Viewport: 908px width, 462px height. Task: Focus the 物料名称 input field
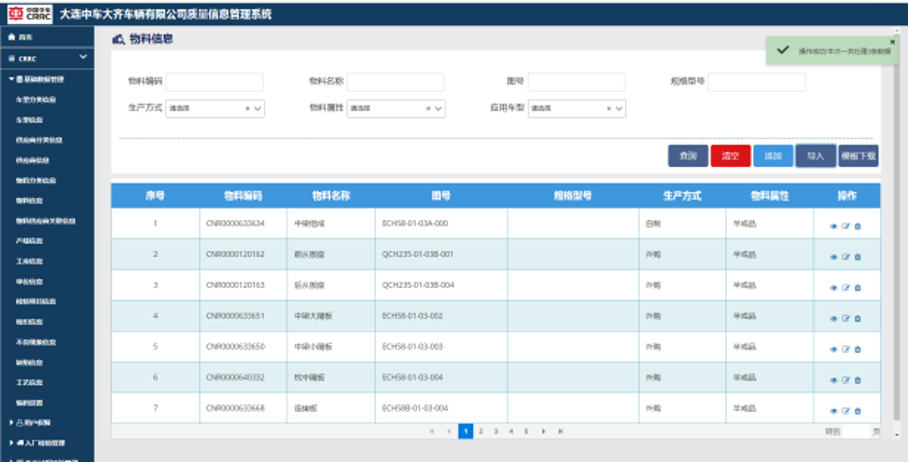(396, 82)
